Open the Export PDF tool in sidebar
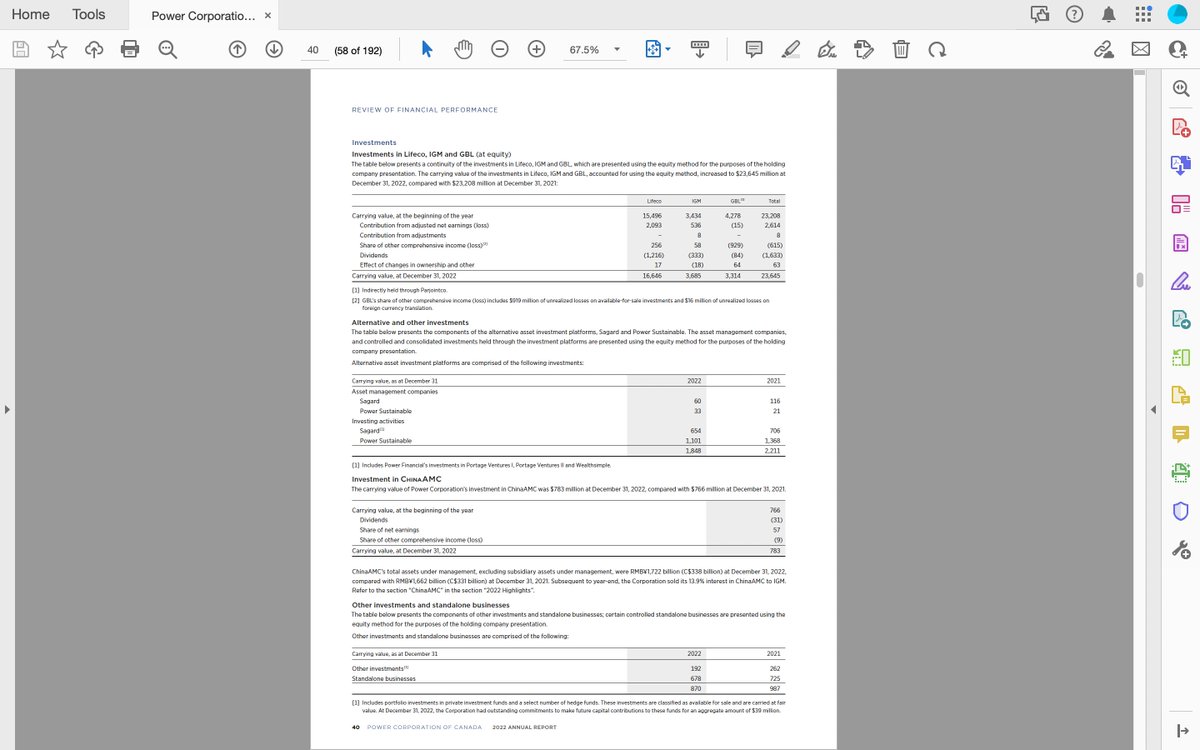The image size is (1200, 750). pos(1181,166)
